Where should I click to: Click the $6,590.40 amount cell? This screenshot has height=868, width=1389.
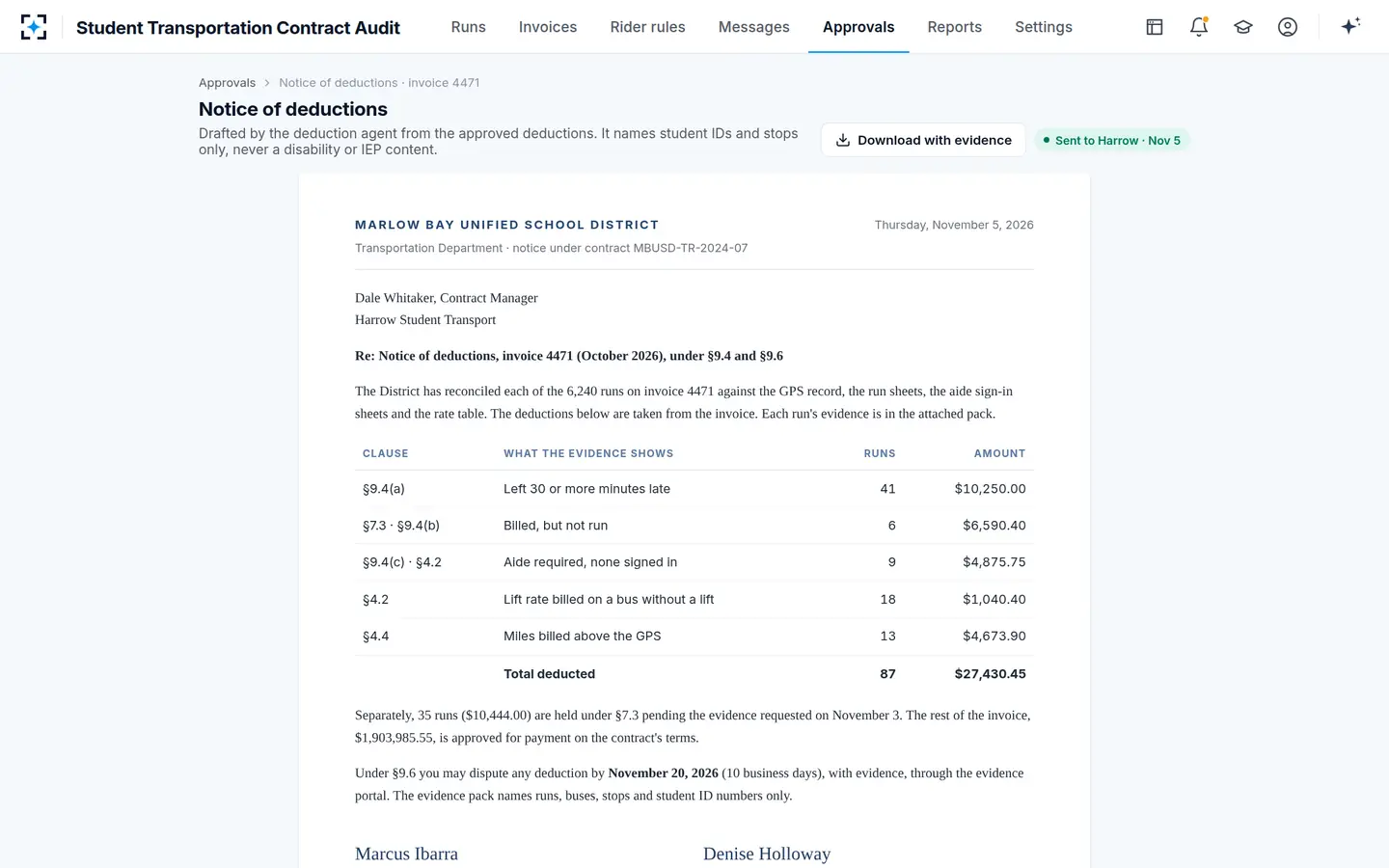pos(994,526)
